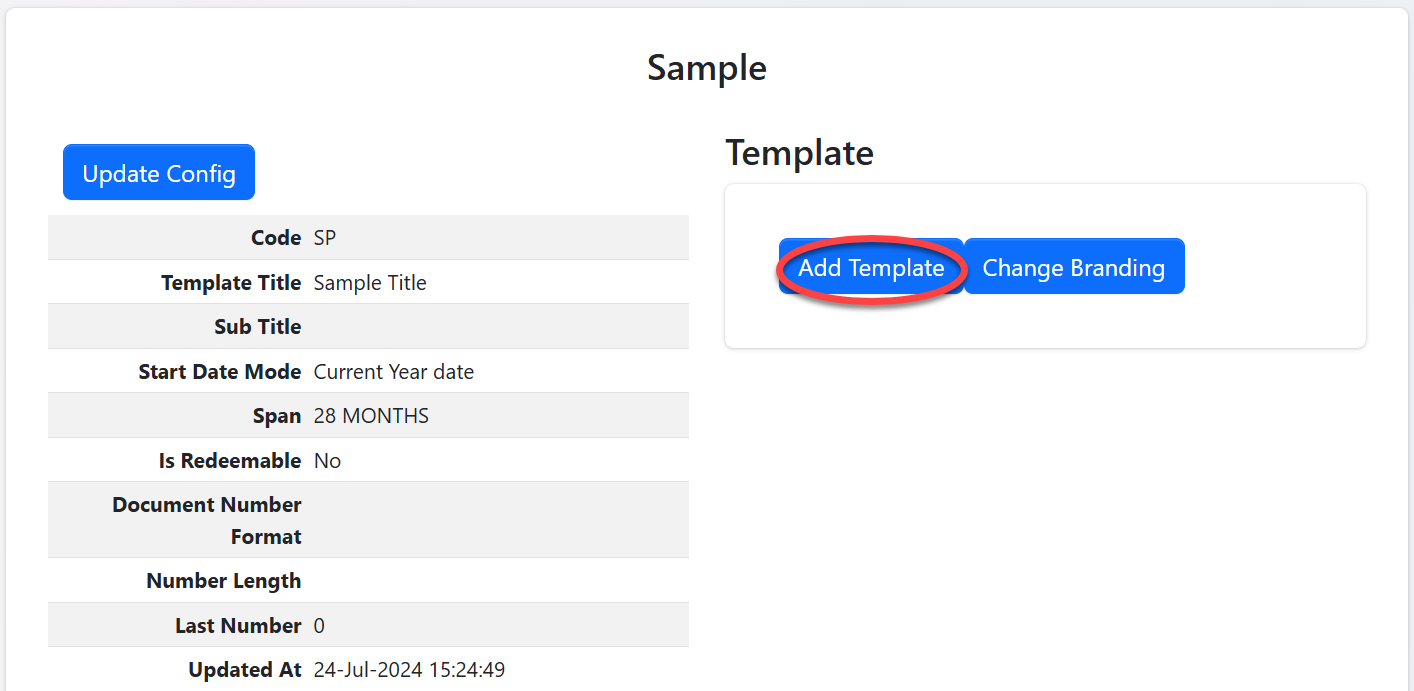Click the Last Number label

point(238,626)
